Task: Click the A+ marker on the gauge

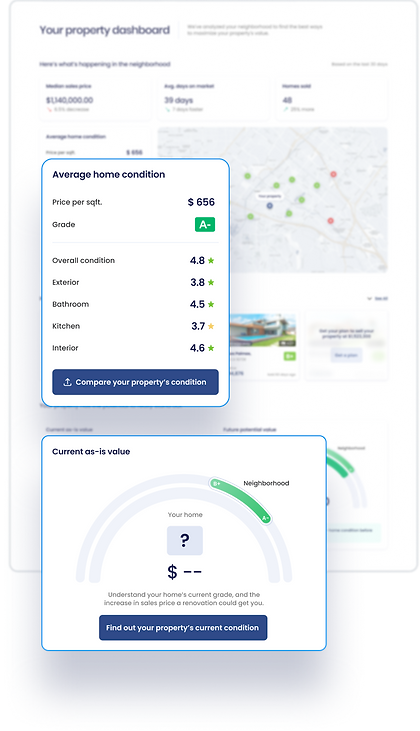Action: [265, 518]
